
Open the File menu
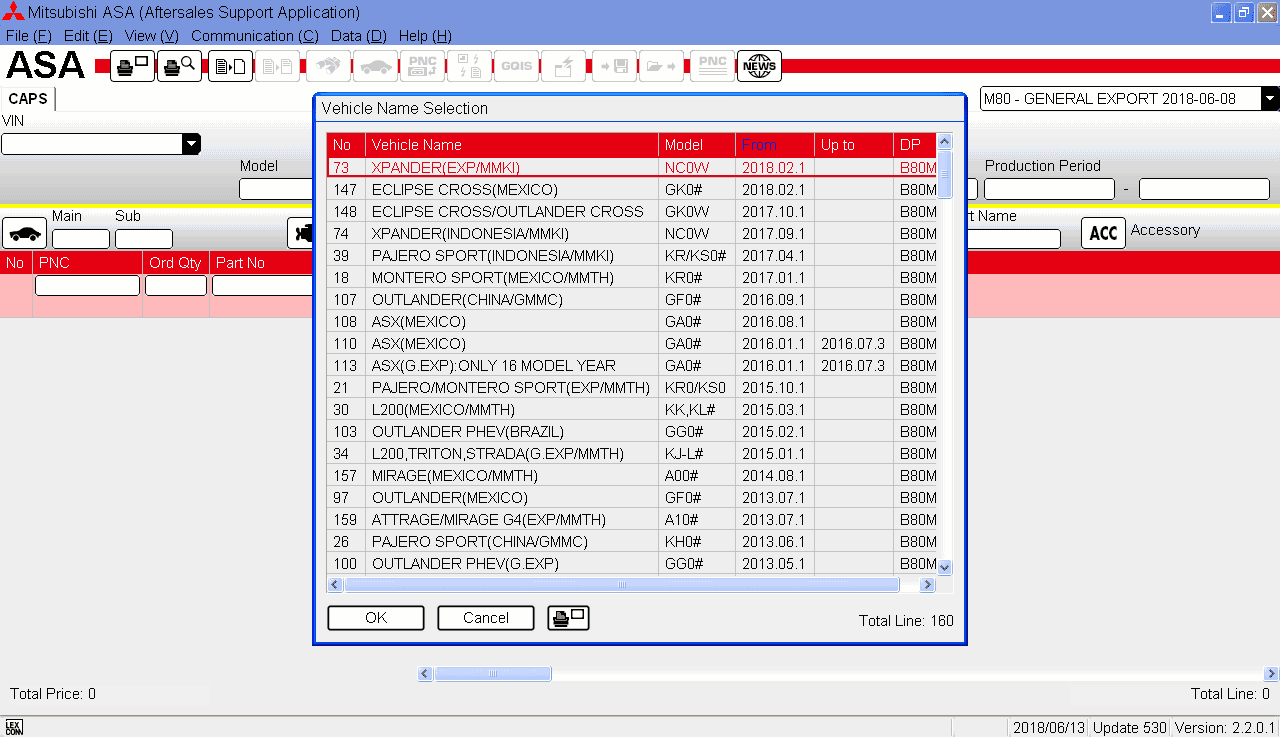[x=28, y=36]
